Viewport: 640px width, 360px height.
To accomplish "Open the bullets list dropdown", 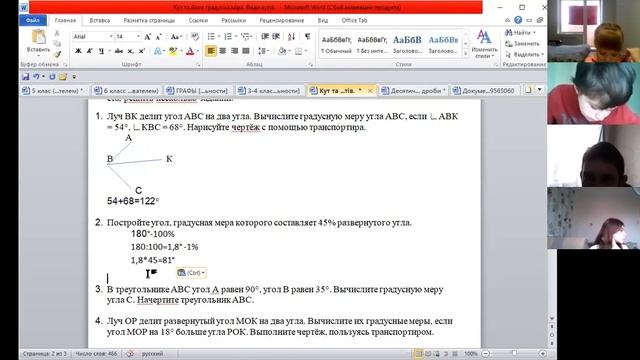I will coord(218,37).
